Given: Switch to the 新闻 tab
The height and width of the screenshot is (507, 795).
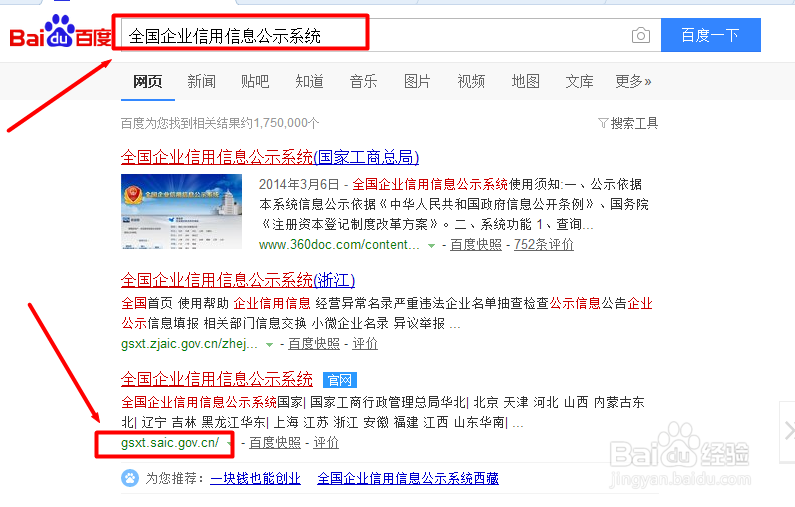Looking at the screenshot, I should [x=201, y=81].
